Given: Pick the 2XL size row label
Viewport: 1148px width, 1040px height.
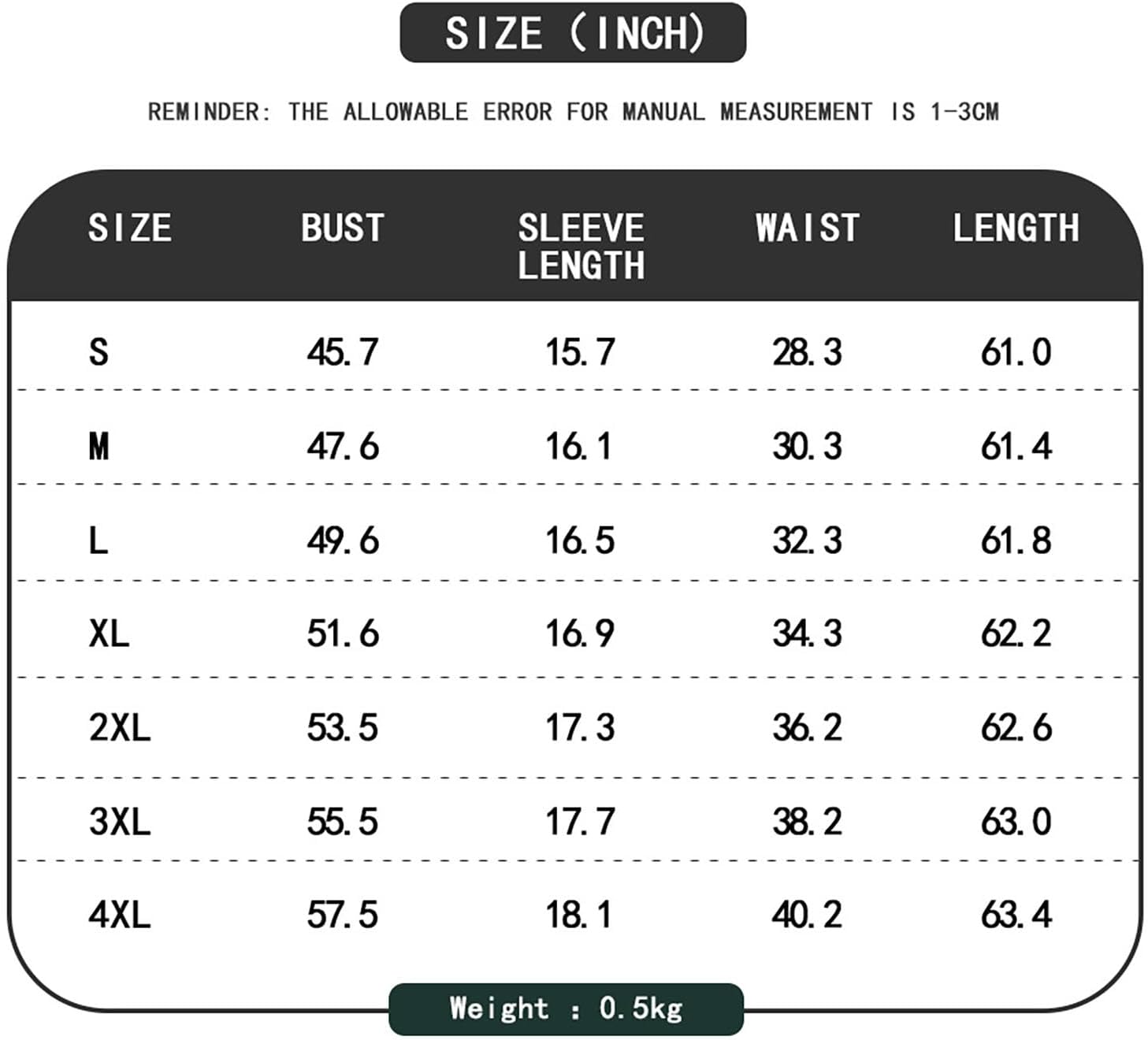Looking at the screenshot, I should pyautogui.click(x=119, y=727).
